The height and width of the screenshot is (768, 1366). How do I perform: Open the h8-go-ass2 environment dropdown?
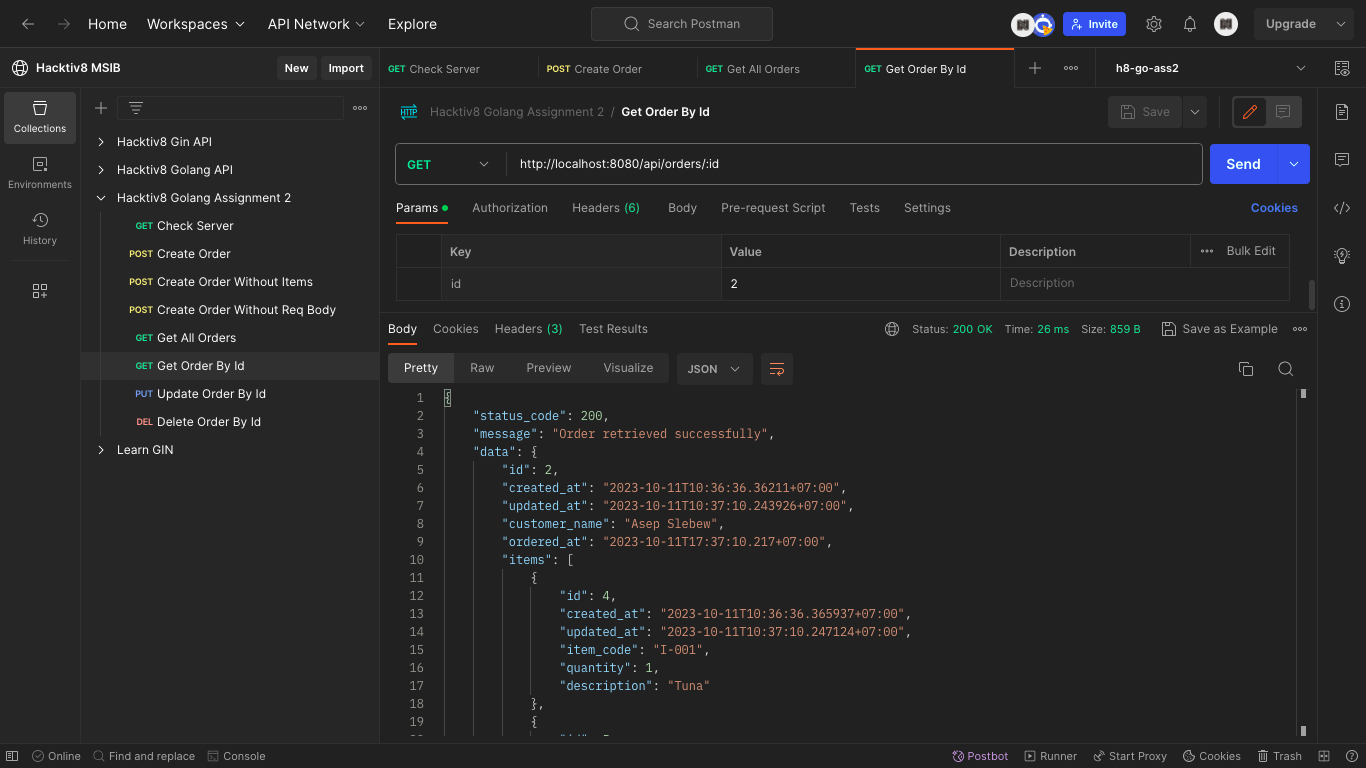pyautogui.click(x=1212, y=68)
